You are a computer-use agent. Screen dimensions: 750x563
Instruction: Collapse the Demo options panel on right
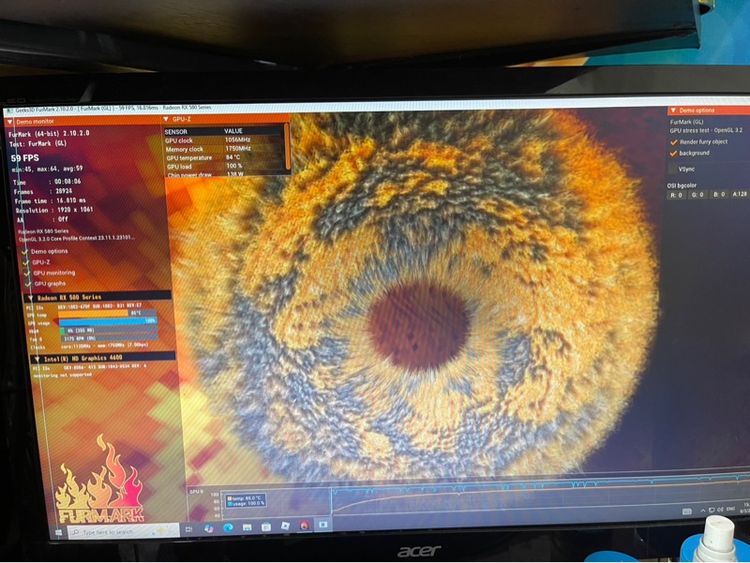click(x=673, y=110)
